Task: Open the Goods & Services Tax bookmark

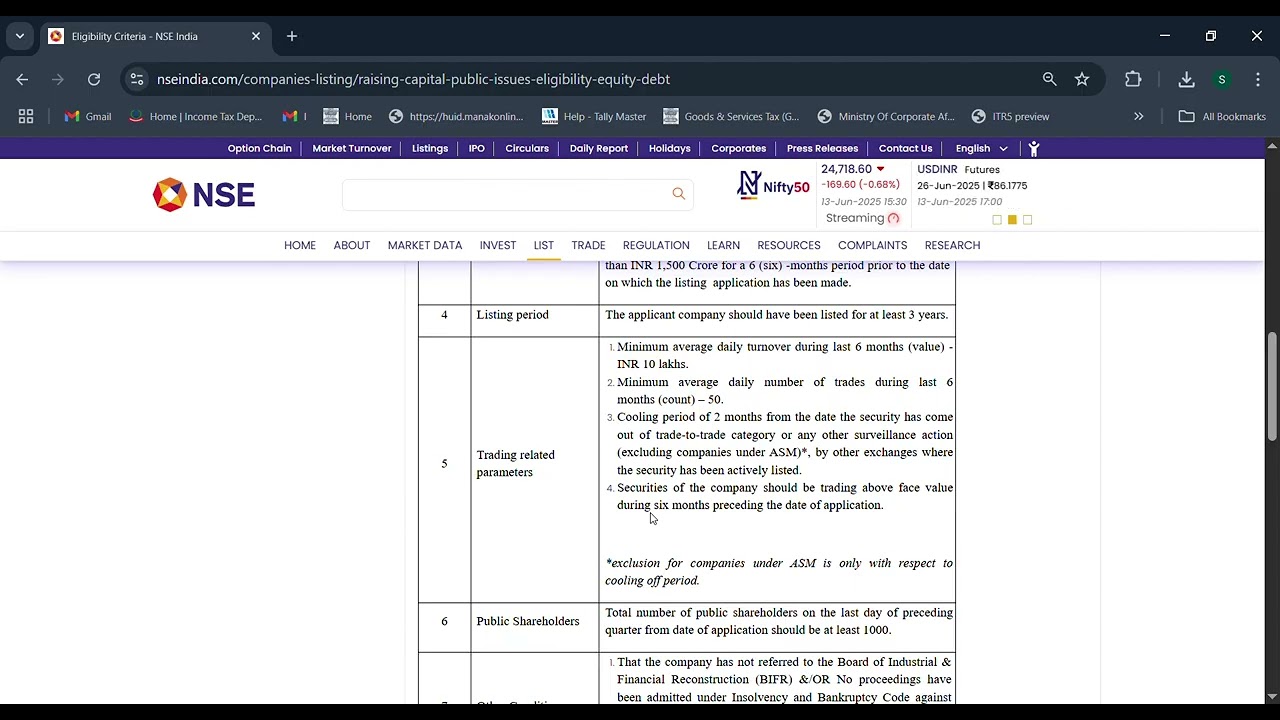Action: (731, 116)
